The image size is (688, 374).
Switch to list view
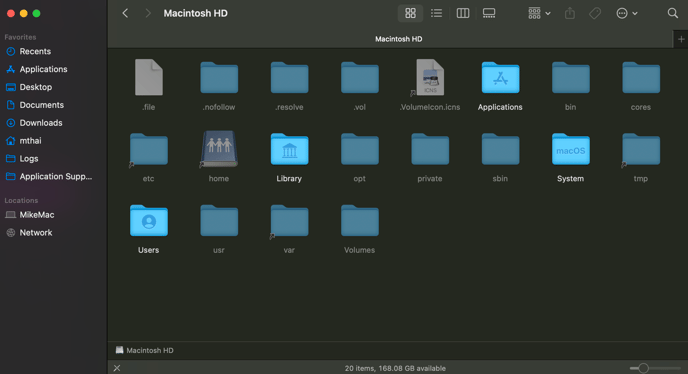pyautogui.click(x=436, y=13)
